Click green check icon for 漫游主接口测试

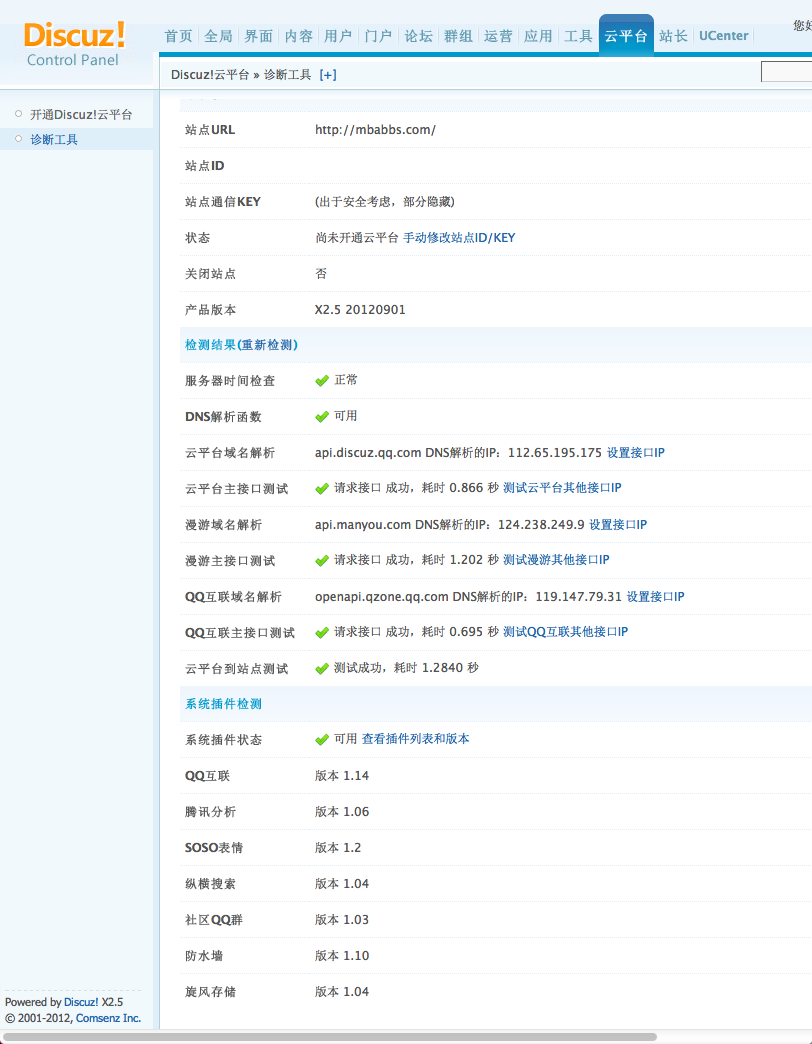(322, 561)
